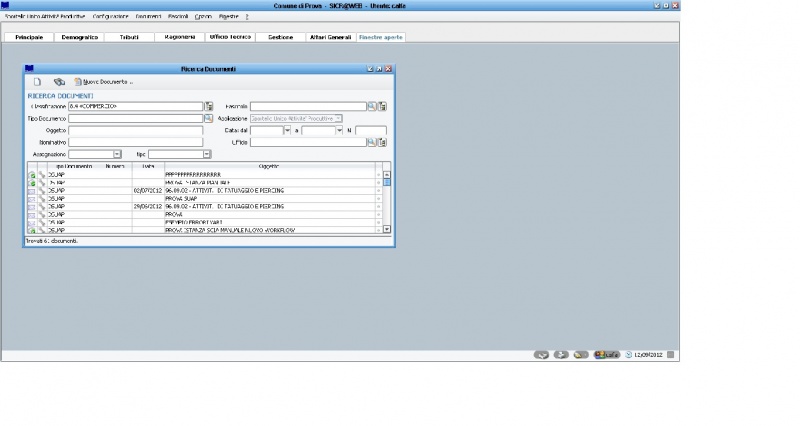Switch to the Finestre aperte tab
This screenshot has height=426, width=800.
click(381, 37)
